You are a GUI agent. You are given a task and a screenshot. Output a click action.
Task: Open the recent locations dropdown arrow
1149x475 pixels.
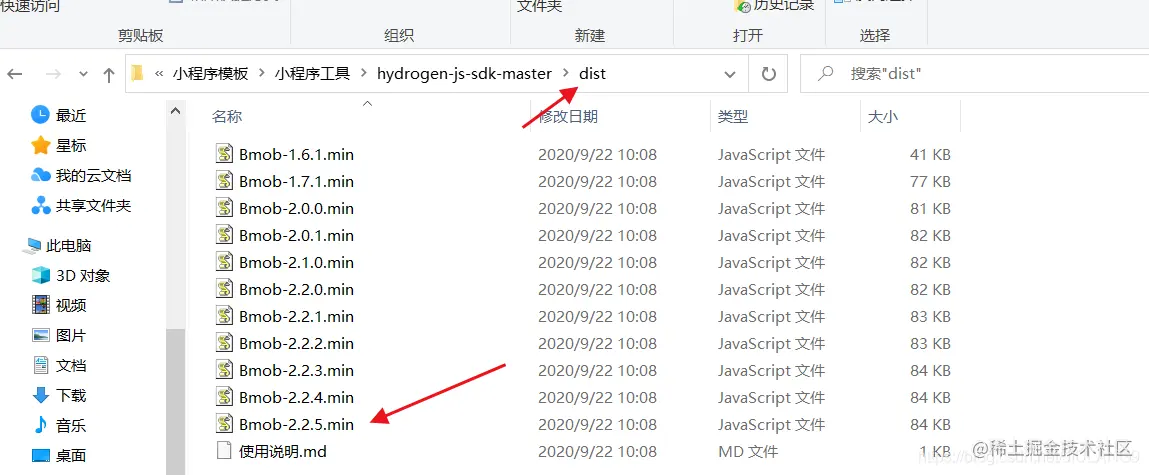[x=83, y=74]
